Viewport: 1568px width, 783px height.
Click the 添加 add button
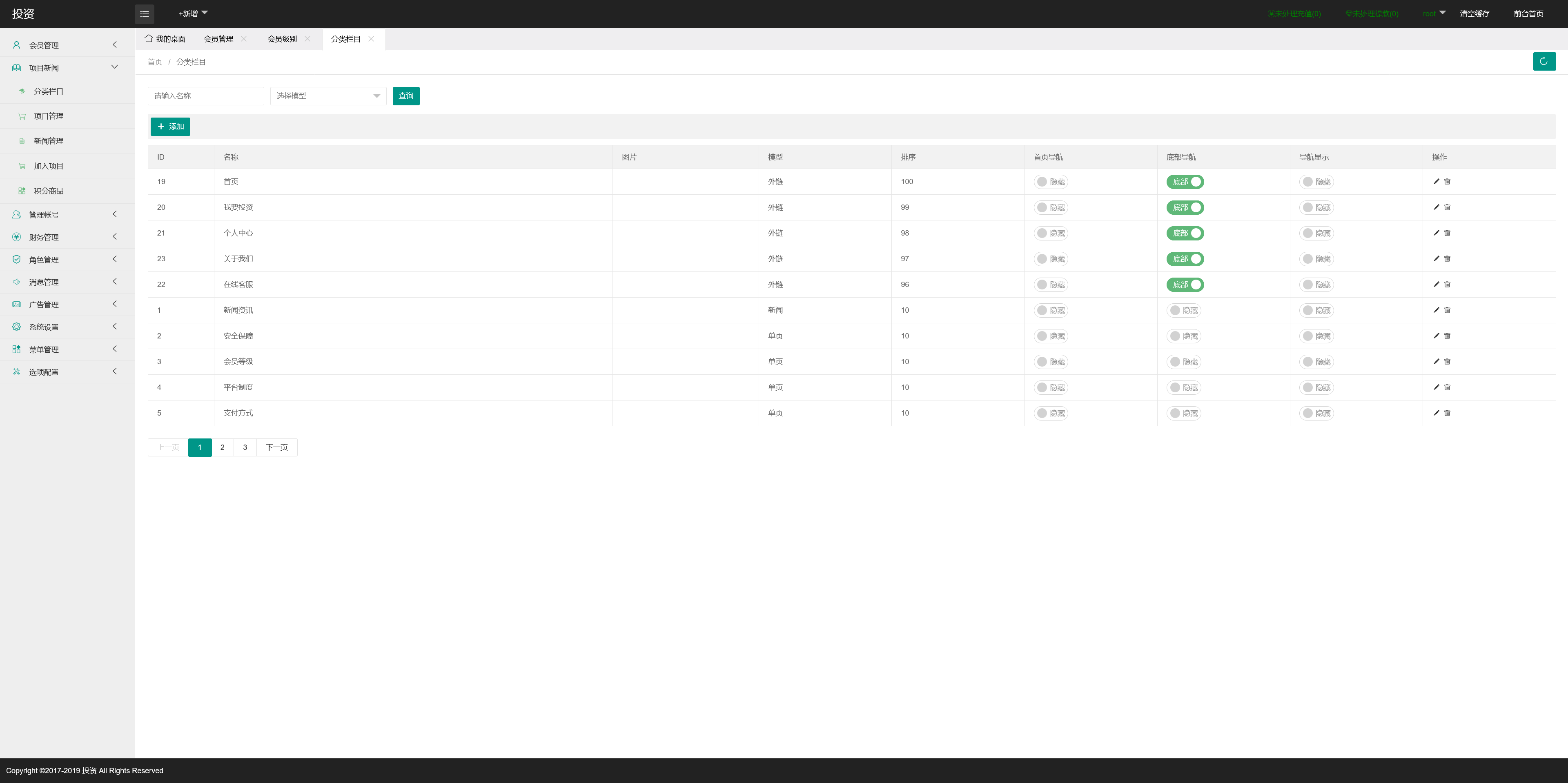(x=170, y=127)
